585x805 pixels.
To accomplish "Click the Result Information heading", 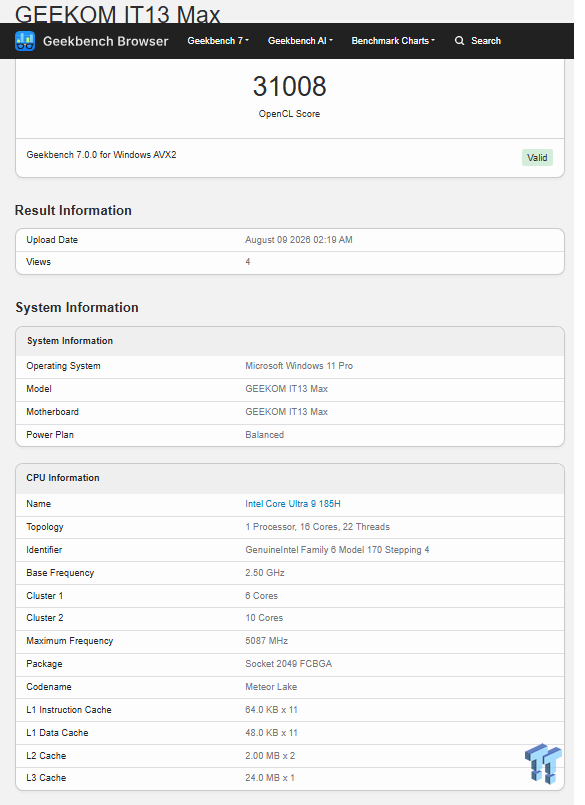I will (73, 210).
